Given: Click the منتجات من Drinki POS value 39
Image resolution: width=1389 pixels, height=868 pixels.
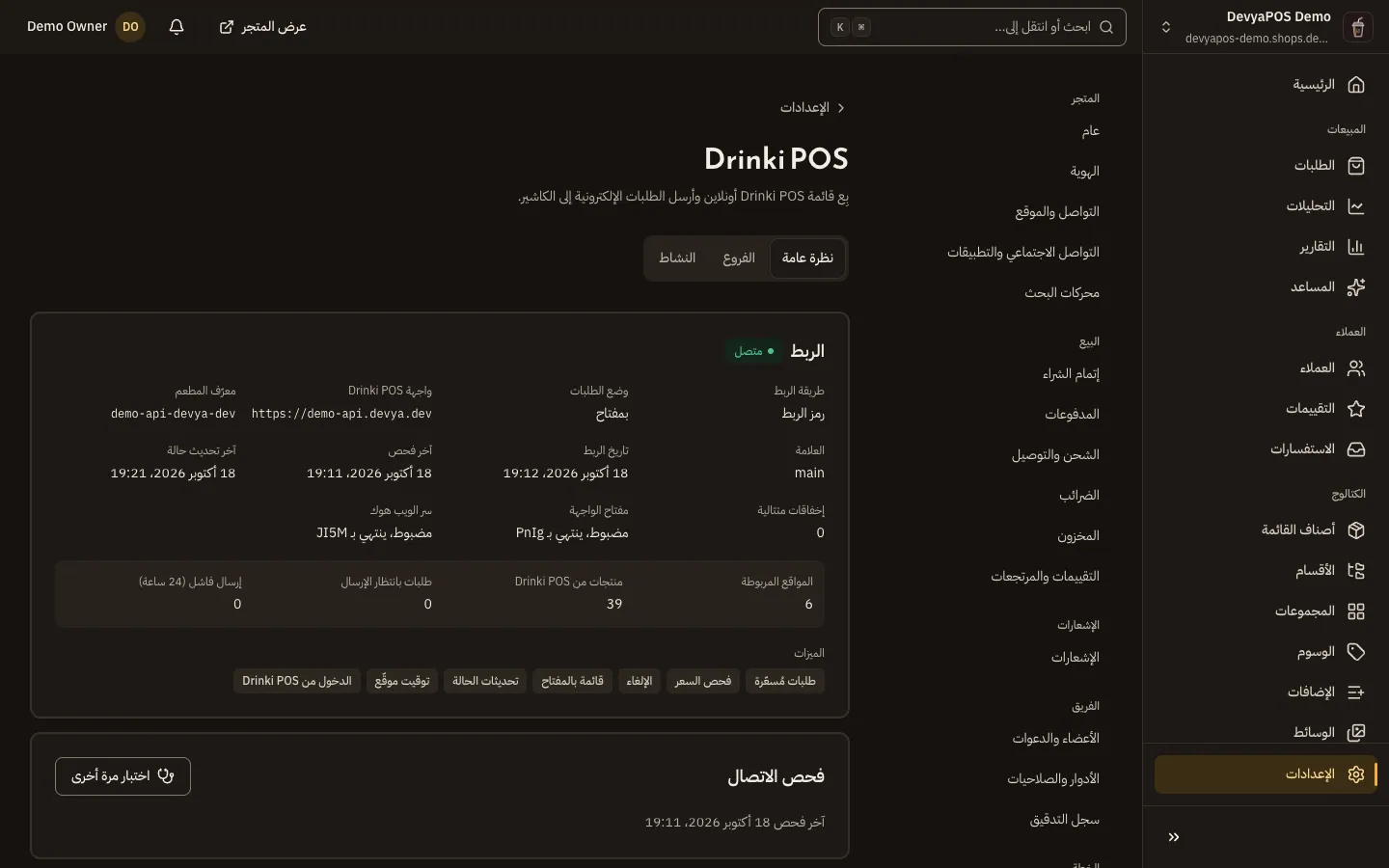Looking at the screenshot, I should 614,605.
